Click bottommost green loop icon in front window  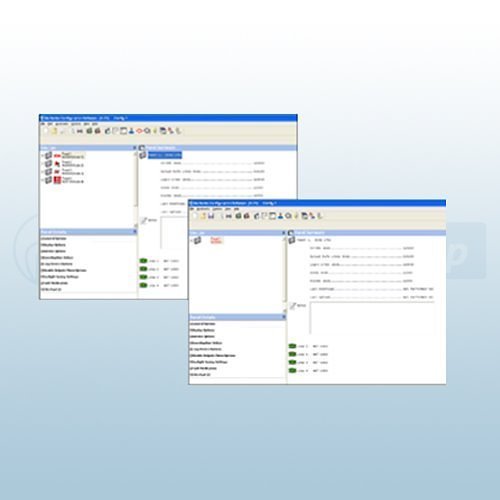[292, 371]
